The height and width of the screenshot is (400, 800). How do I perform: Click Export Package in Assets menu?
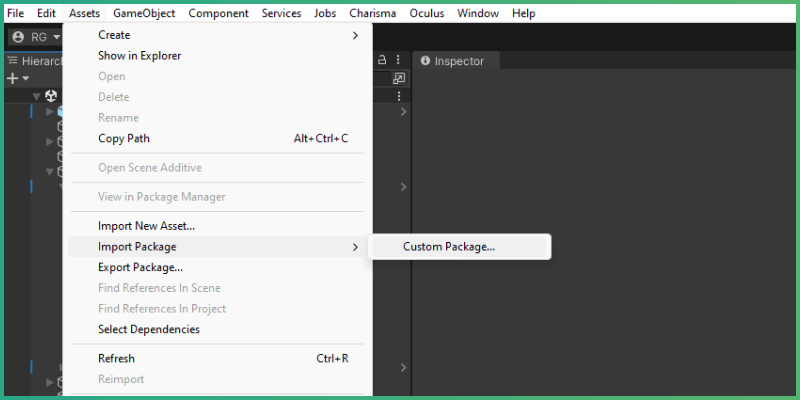coord(140,267)
